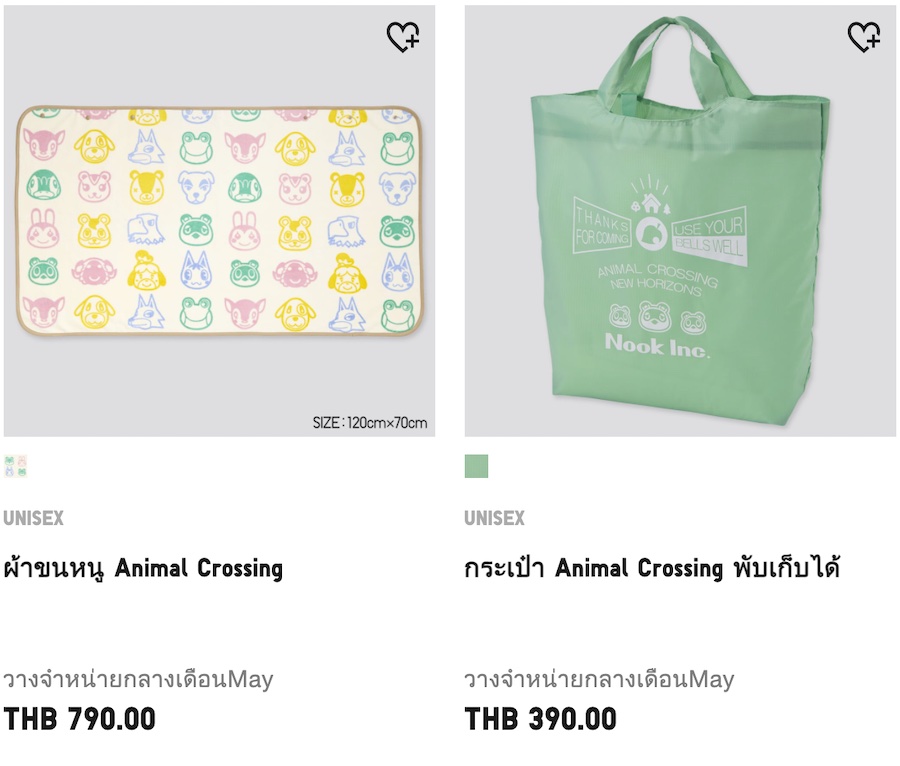The width and height of the screenshot is (900, 766).
Task: Click the blanket's วางจำหน่ายกลางเดือนMay release note
Action: tap(138, 679)
